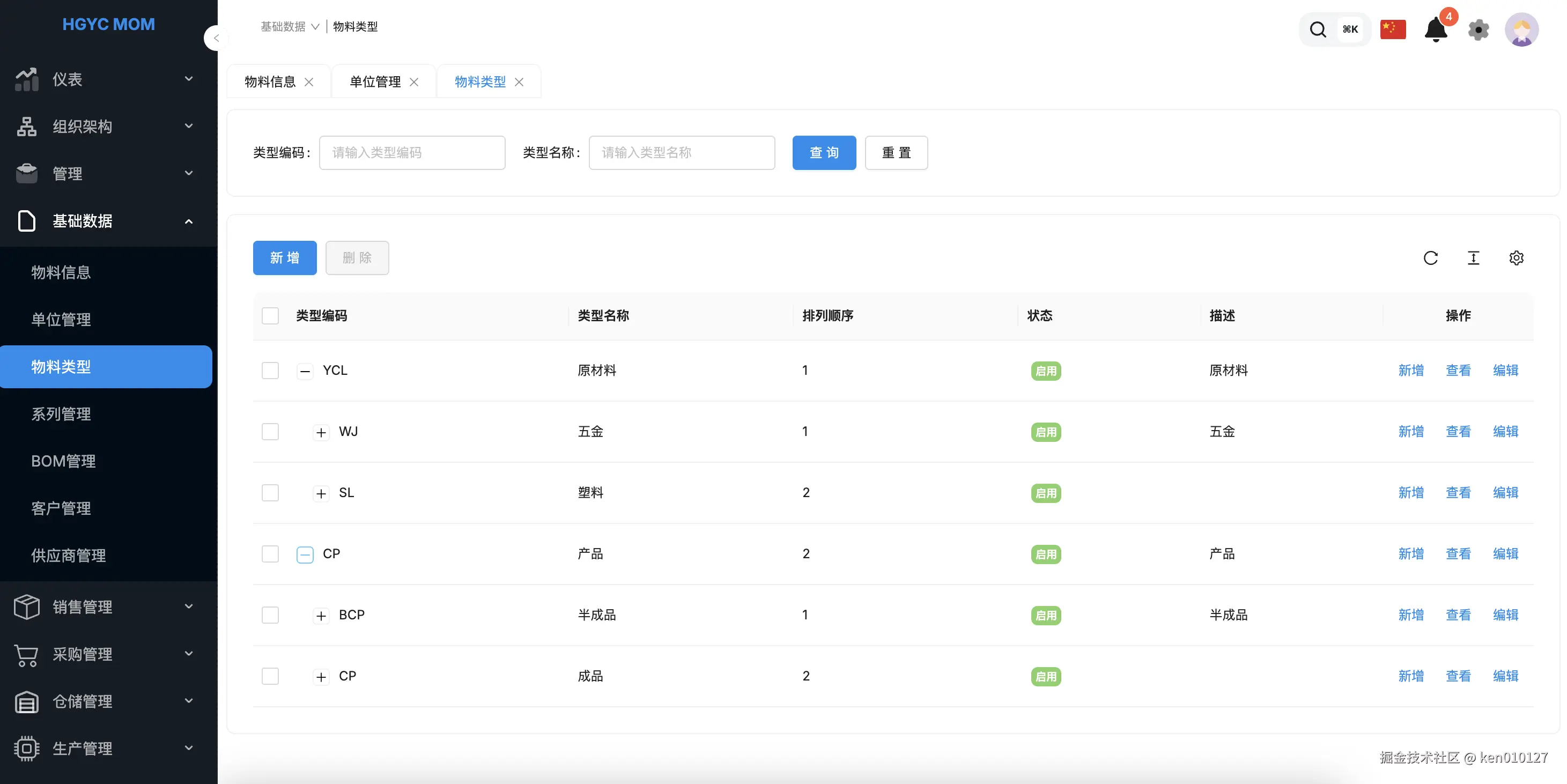
Task: Collapse the YCL row tree node
Action: [x=305, y=371]
